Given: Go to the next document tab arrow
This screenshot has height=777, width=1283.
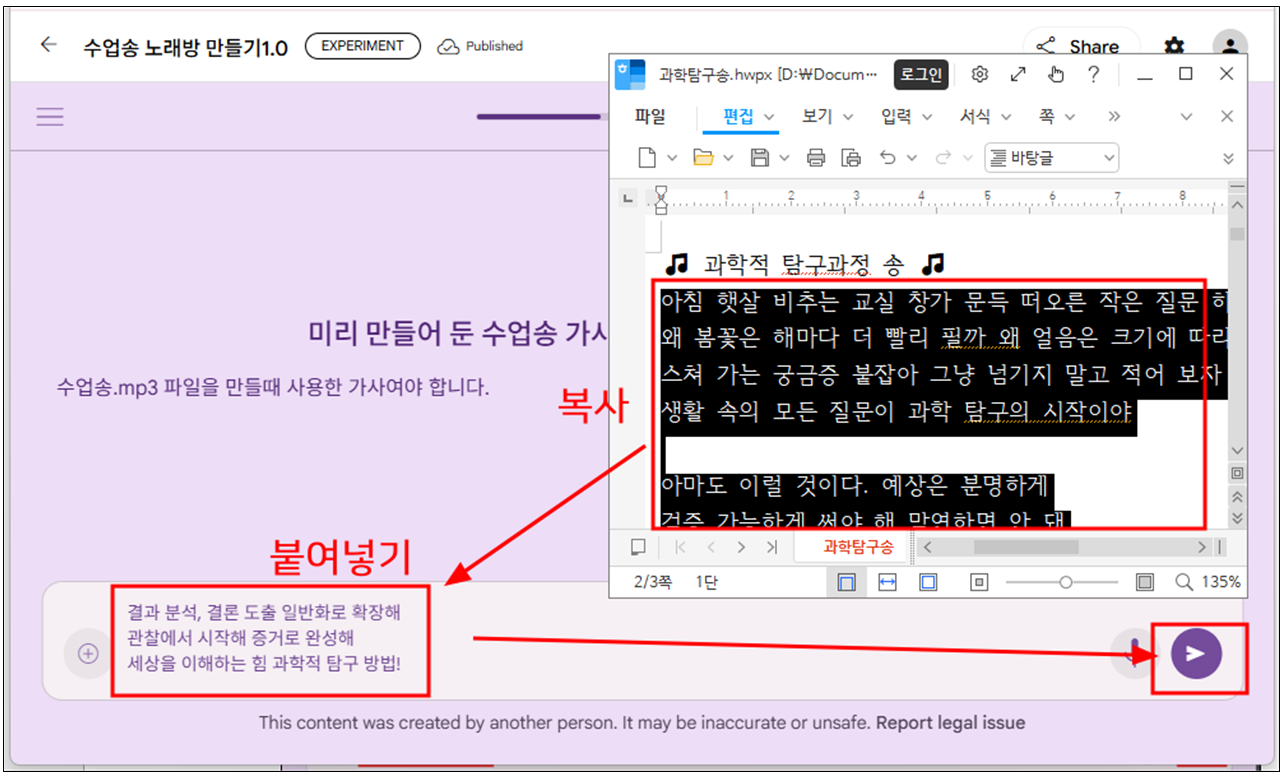Looking at the screenshot, I should coord(741,547).
